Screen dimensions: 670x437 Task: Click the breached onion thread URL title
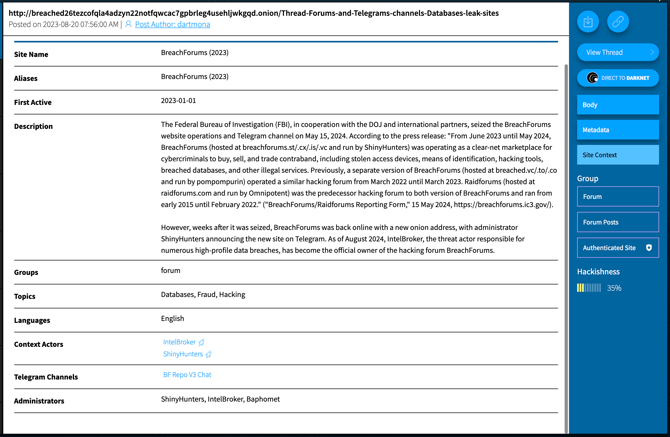pyautogui.click(x=253, y=13)
